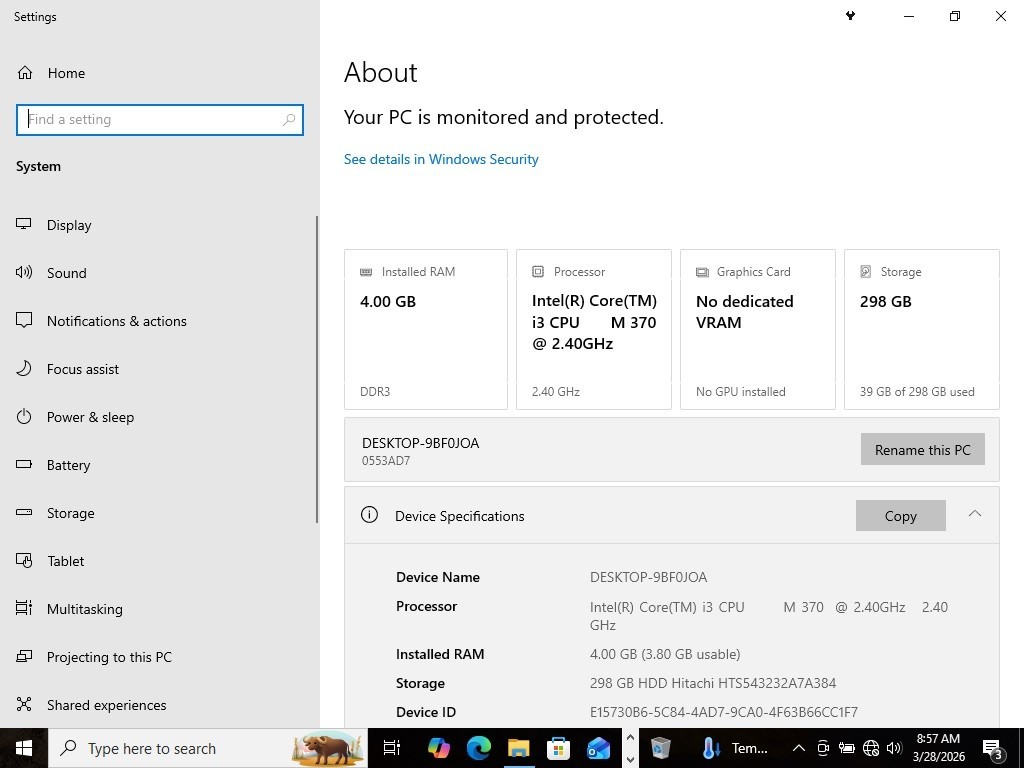Screen dimensions: 1024x768
Task: Collapse the Device Specifications section
Action: coord(974,514)
